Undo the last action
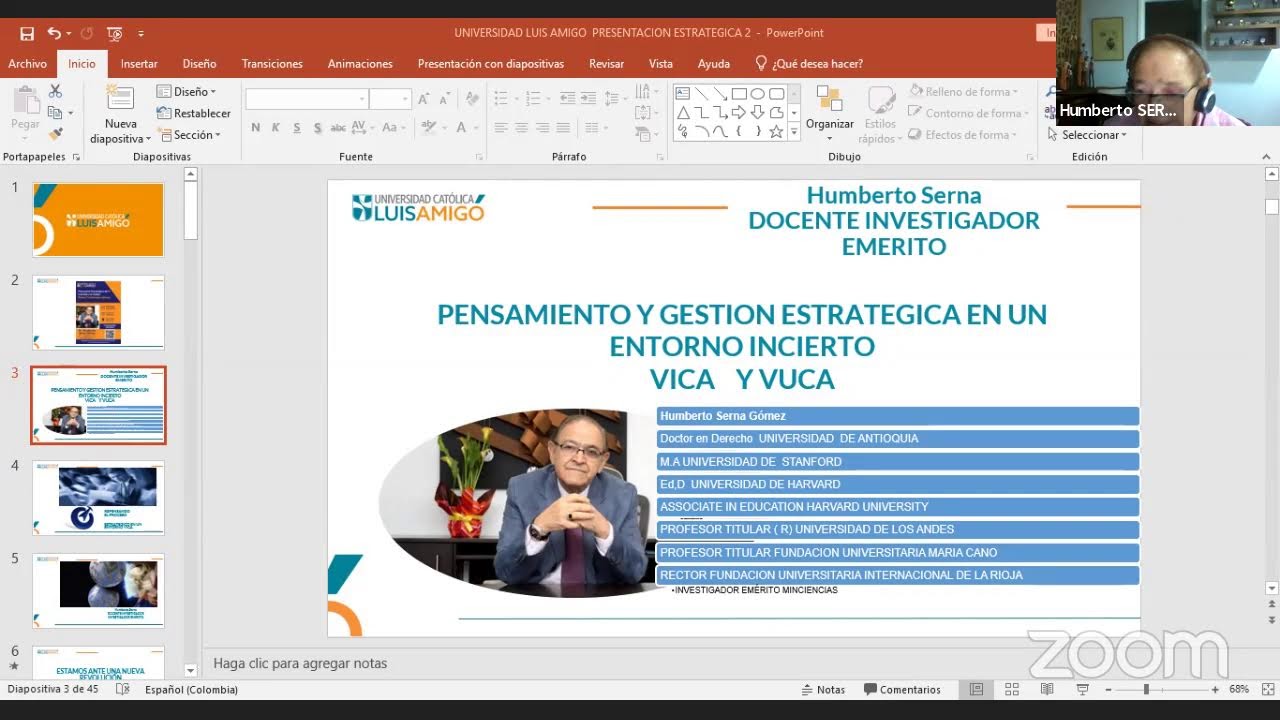Screen dimensions: 1280x720 point(53,33)
